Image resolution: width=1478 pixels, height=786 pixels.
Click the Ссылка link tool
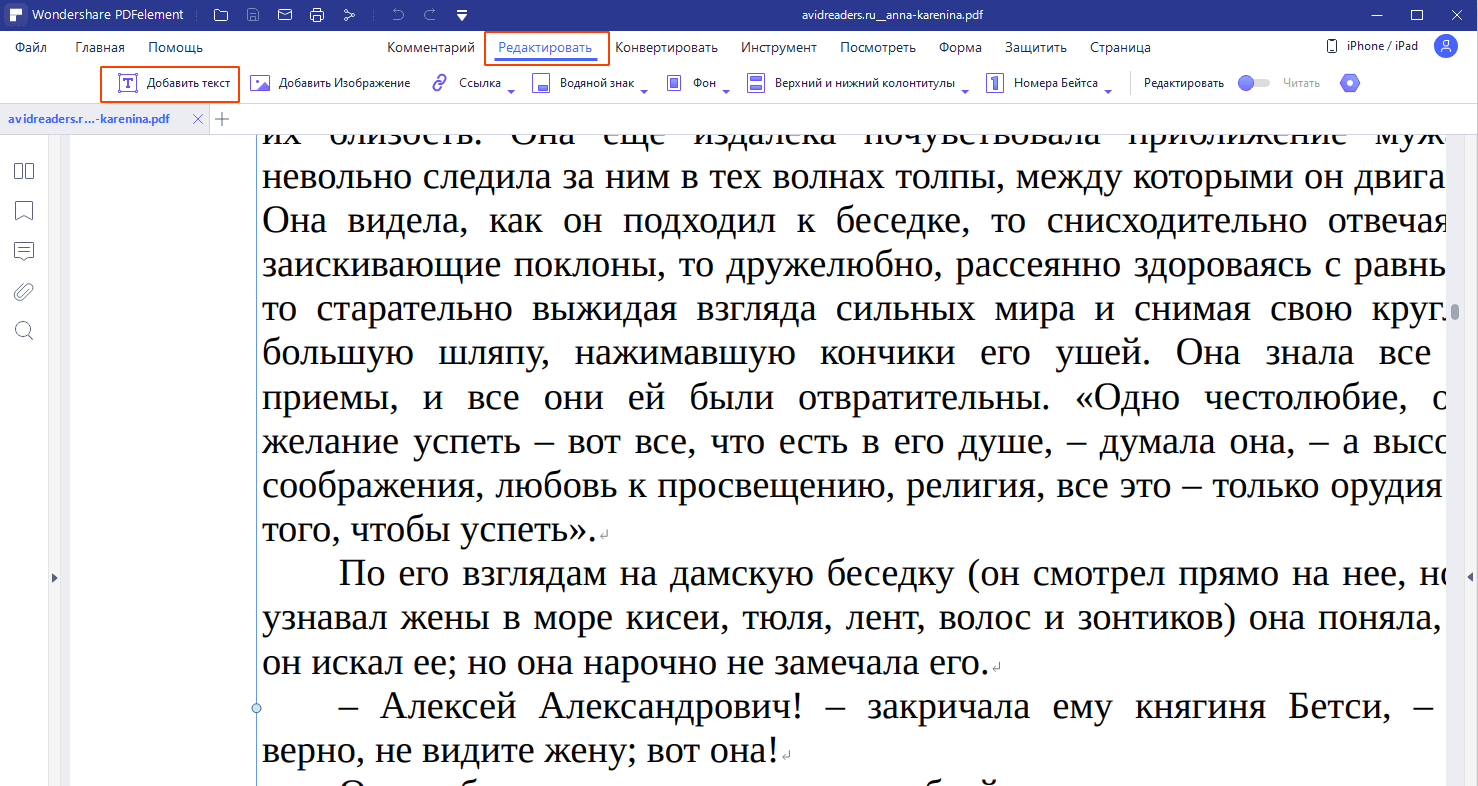[467, 83]
